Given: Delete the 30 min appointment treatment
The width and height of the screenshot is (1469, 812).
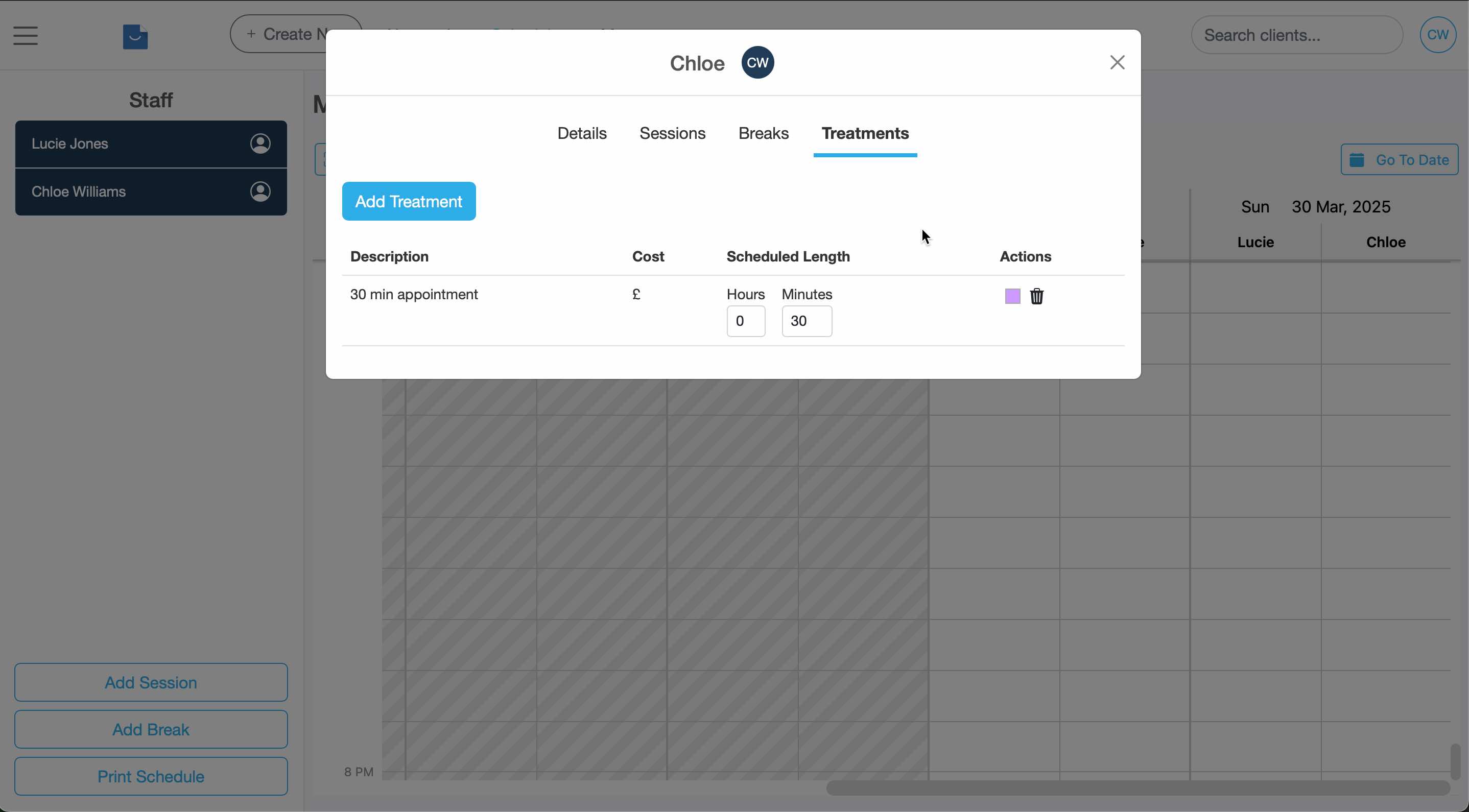Looking at the screenshot, I should (1037, 296).
